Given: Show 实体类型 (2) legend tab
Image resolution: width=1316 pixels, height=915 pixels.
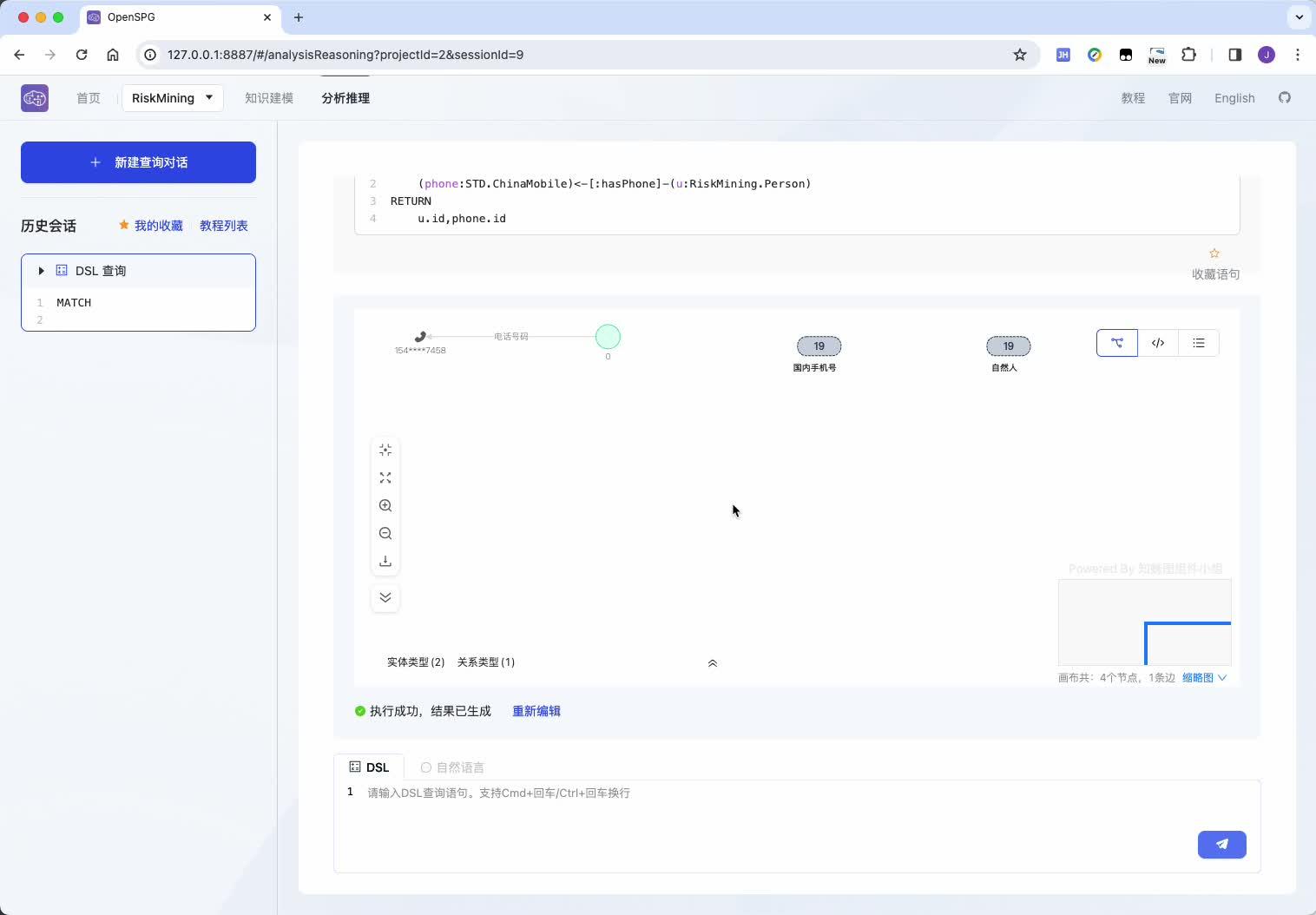Looking at the screenshot, I should tap(416, 662).
